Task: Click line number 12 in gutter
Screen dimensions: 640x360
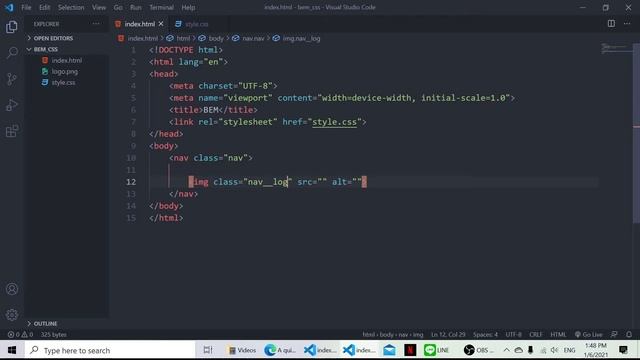Action: (x=131, y=182)
